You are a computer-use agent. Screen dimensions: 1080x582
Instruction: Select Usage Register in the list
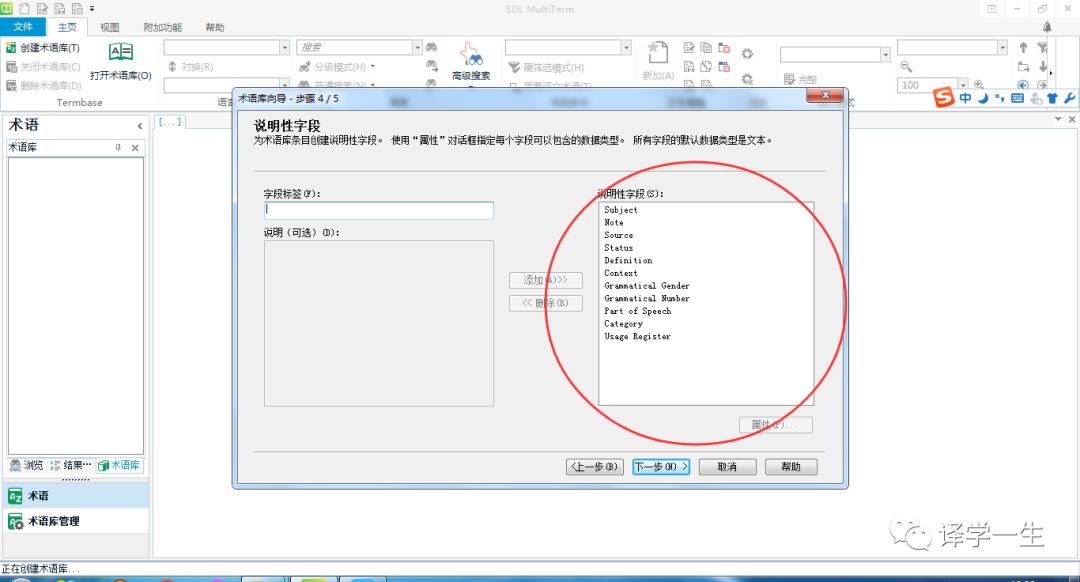(637, 337)
